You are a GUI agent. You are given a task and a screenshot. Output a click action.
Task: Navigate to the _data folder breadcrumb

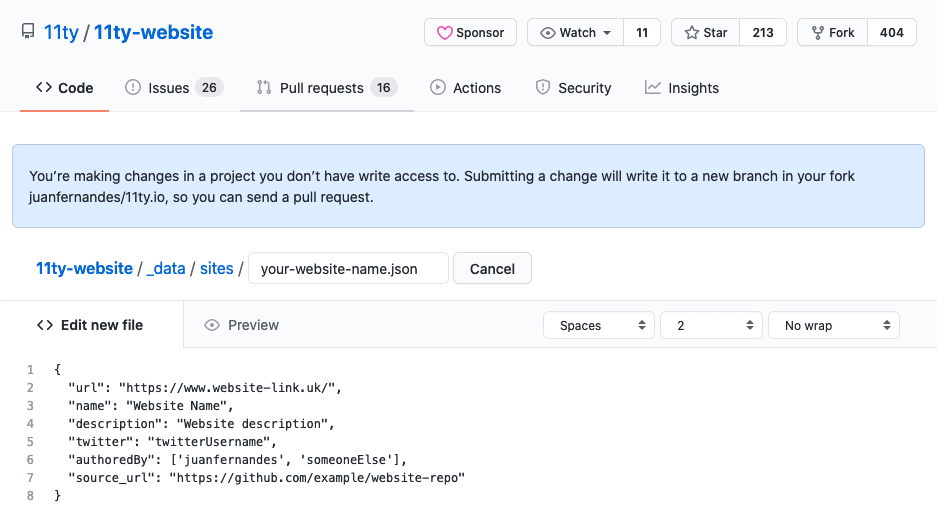[166, 268]
